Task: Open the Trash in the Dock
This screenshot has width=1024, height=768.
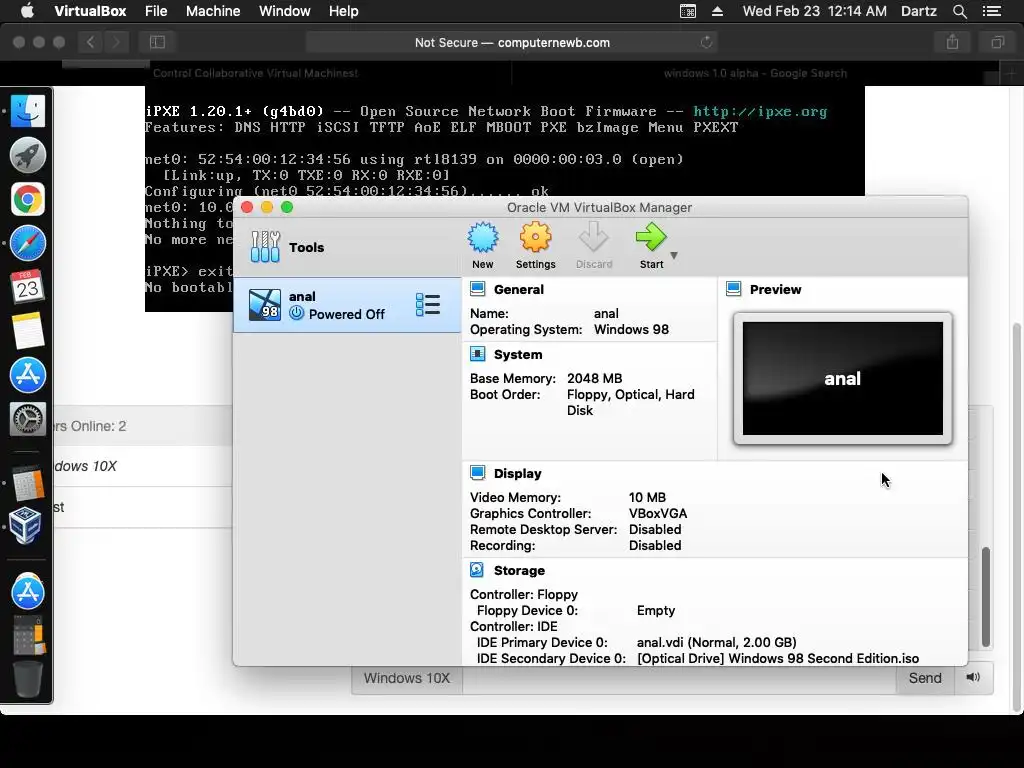Action: coord(27,679)
